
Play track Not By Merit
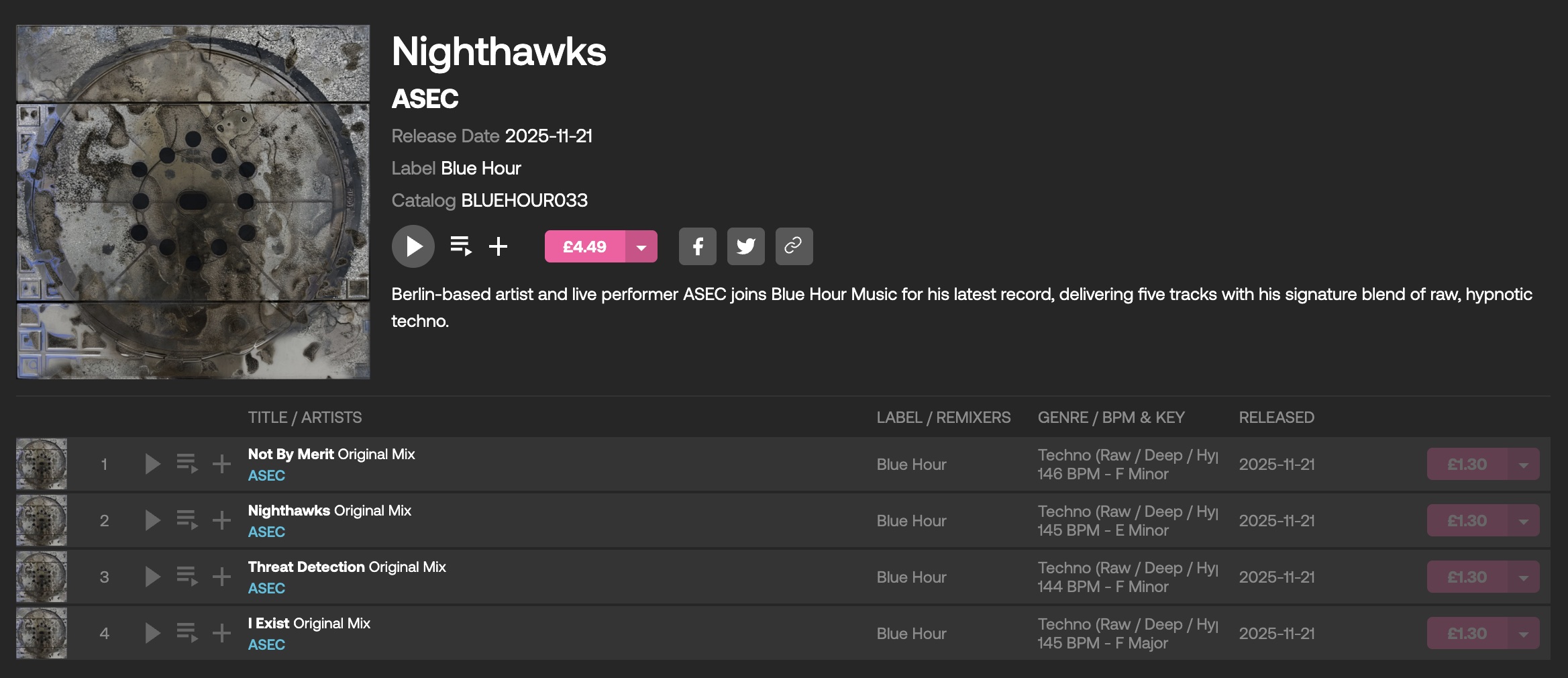point(152,464)
